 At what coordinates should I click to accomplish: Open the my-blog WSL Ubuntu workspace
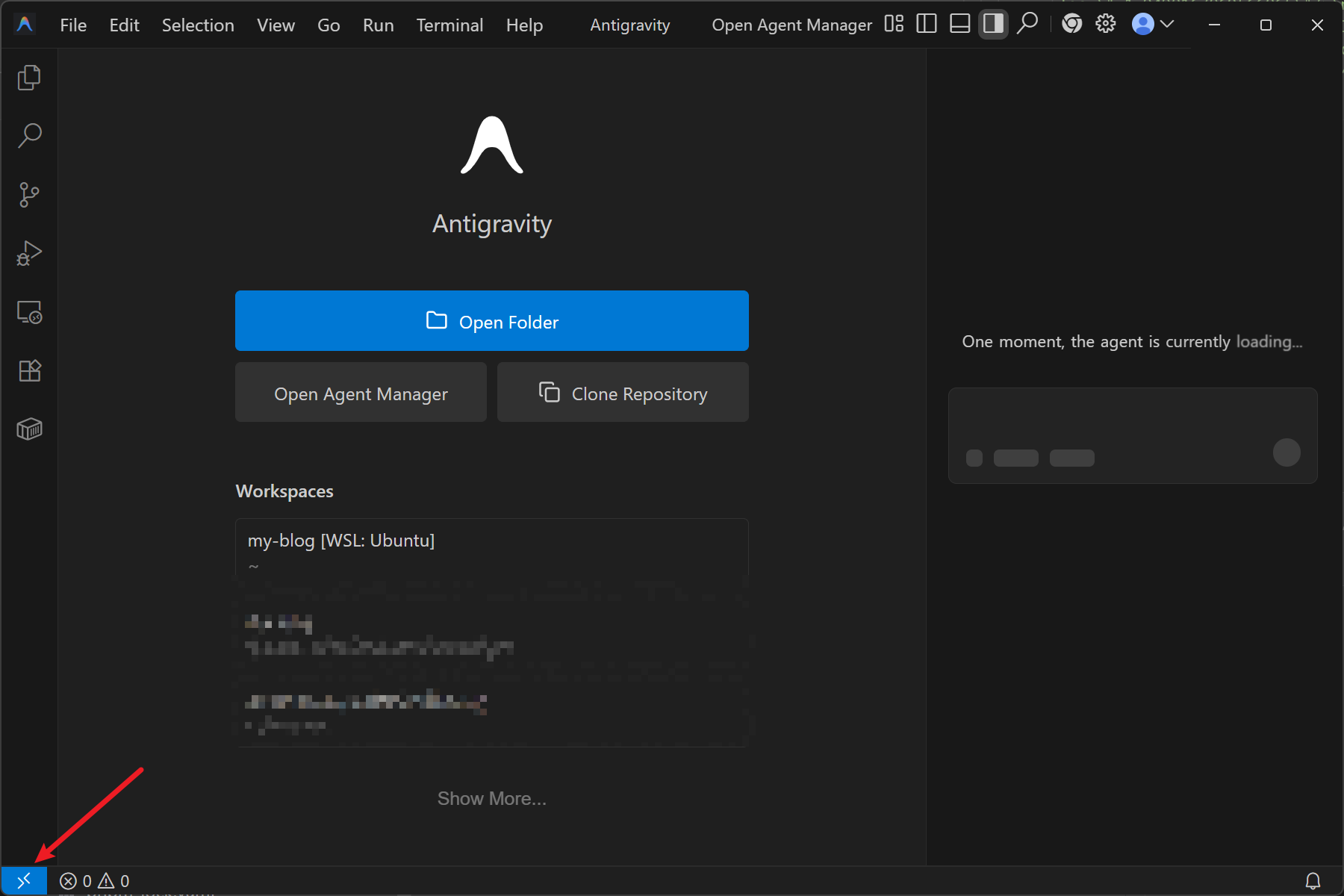(341, 541)
